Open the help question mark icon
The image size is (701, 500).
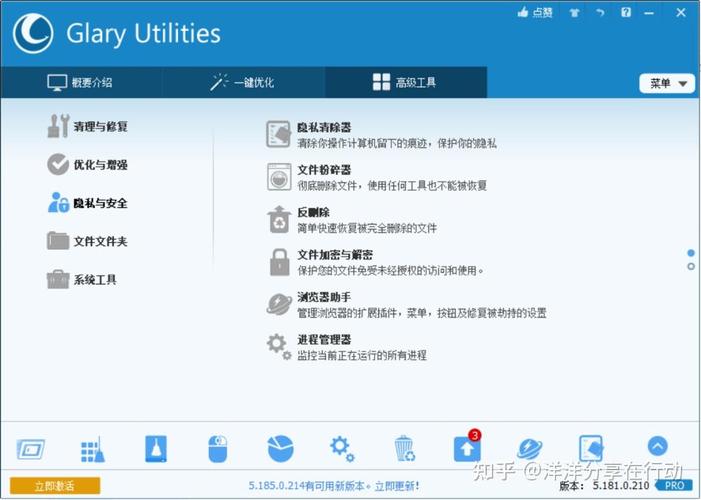point(626,13)
